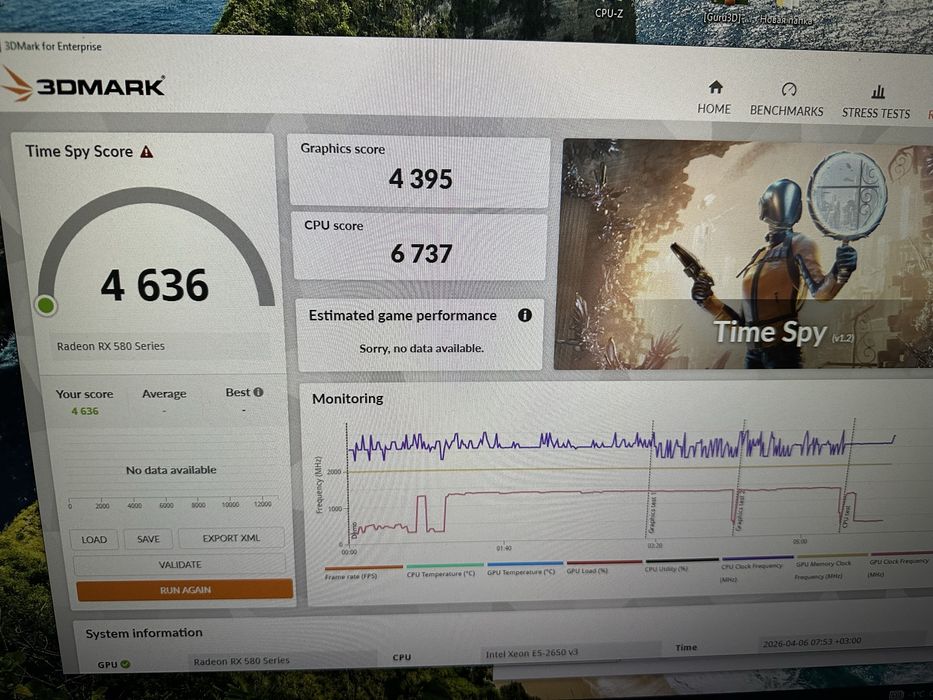Click the [Guru3D] desktop shortcut label
Viewport: 933px width, 700px height.
tap(722, 17)
